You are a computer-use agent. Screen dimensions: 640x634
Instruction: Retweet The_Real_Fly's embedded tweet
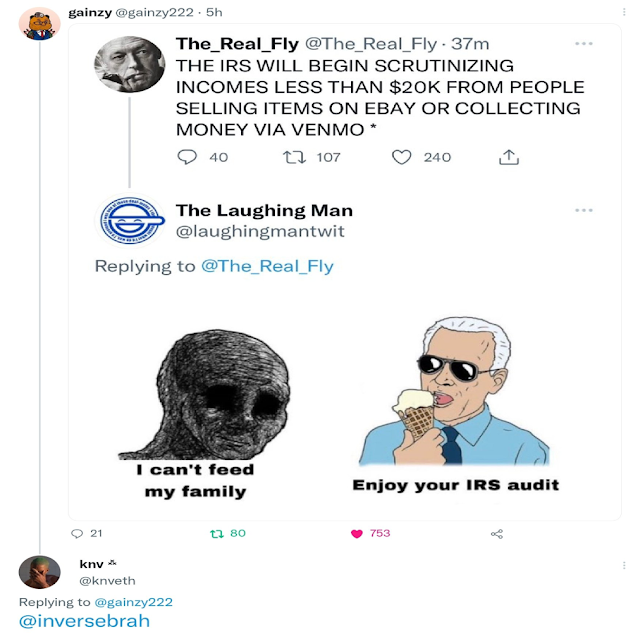(294, 157)
